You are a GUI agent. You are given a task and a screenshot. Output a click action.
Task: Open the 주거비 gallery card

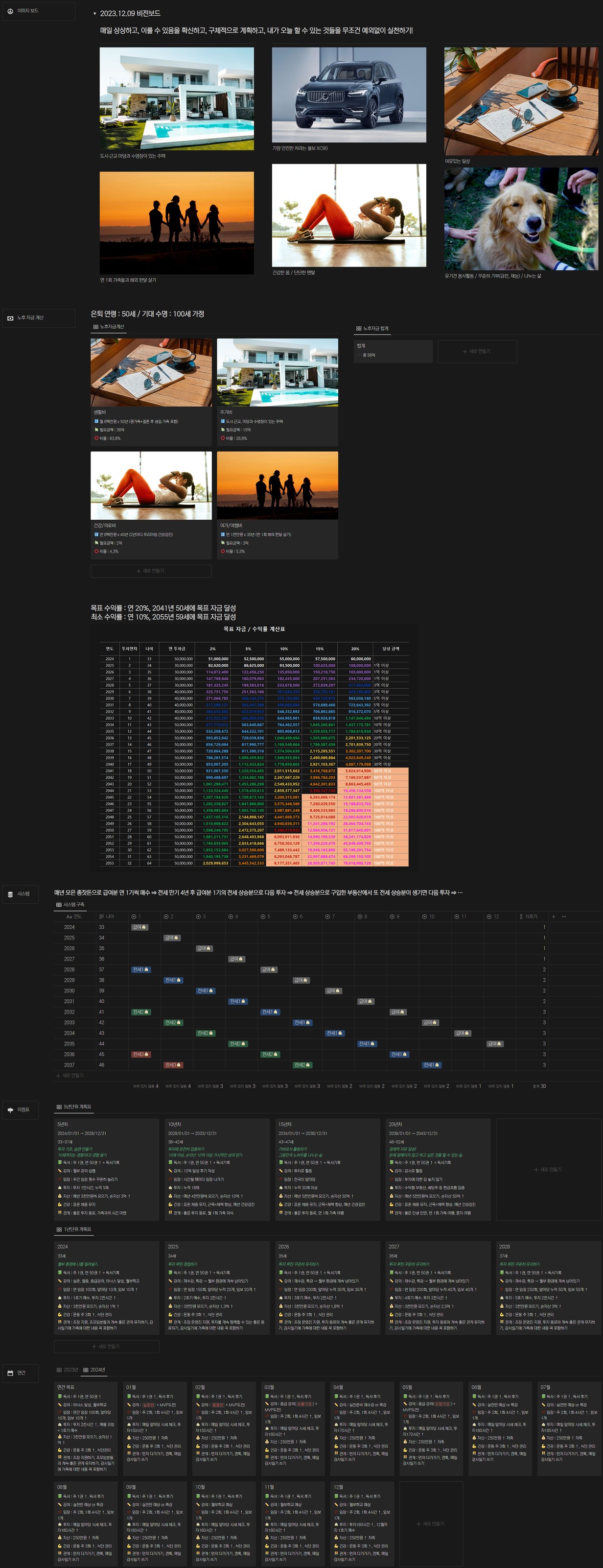pyautogui.click(x=278, y=392)
